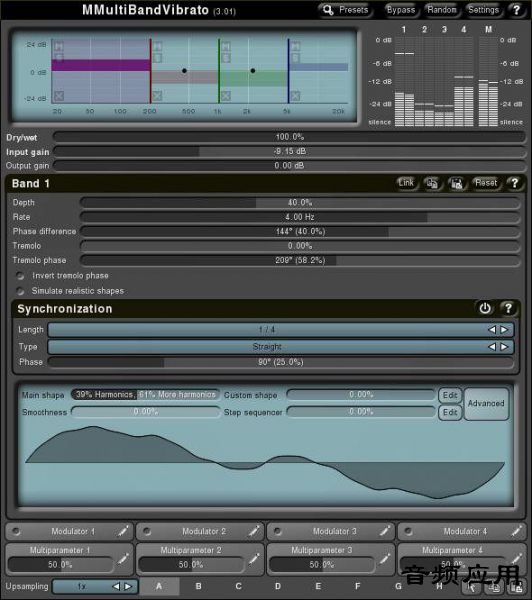This screenshot has height=600, width=532.
Task: Switch to preset slot B
Action: coord(199,586)
